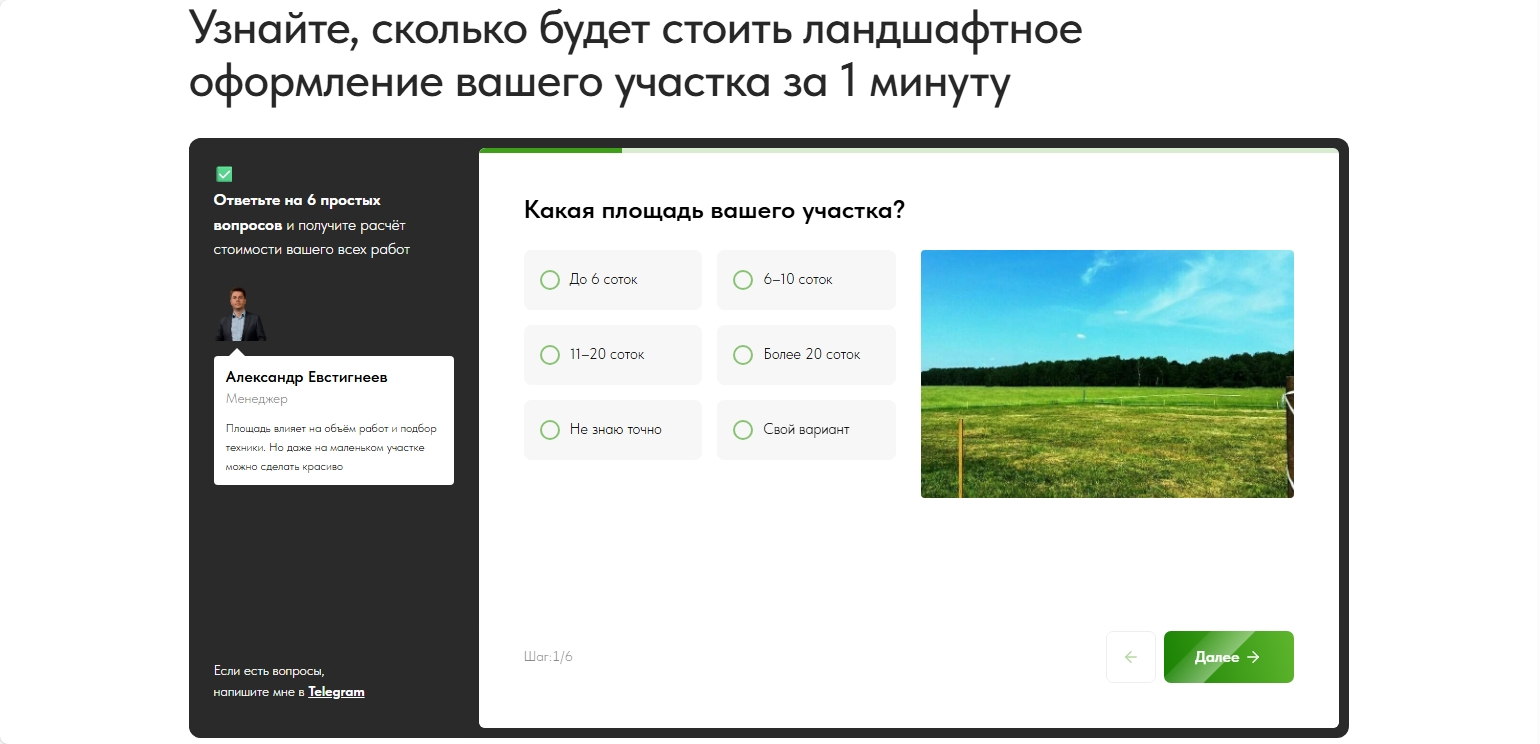Viewport: 1540px width, 744px height.
Task: Click the back arrow button
Action: (x=1131, y=657)
